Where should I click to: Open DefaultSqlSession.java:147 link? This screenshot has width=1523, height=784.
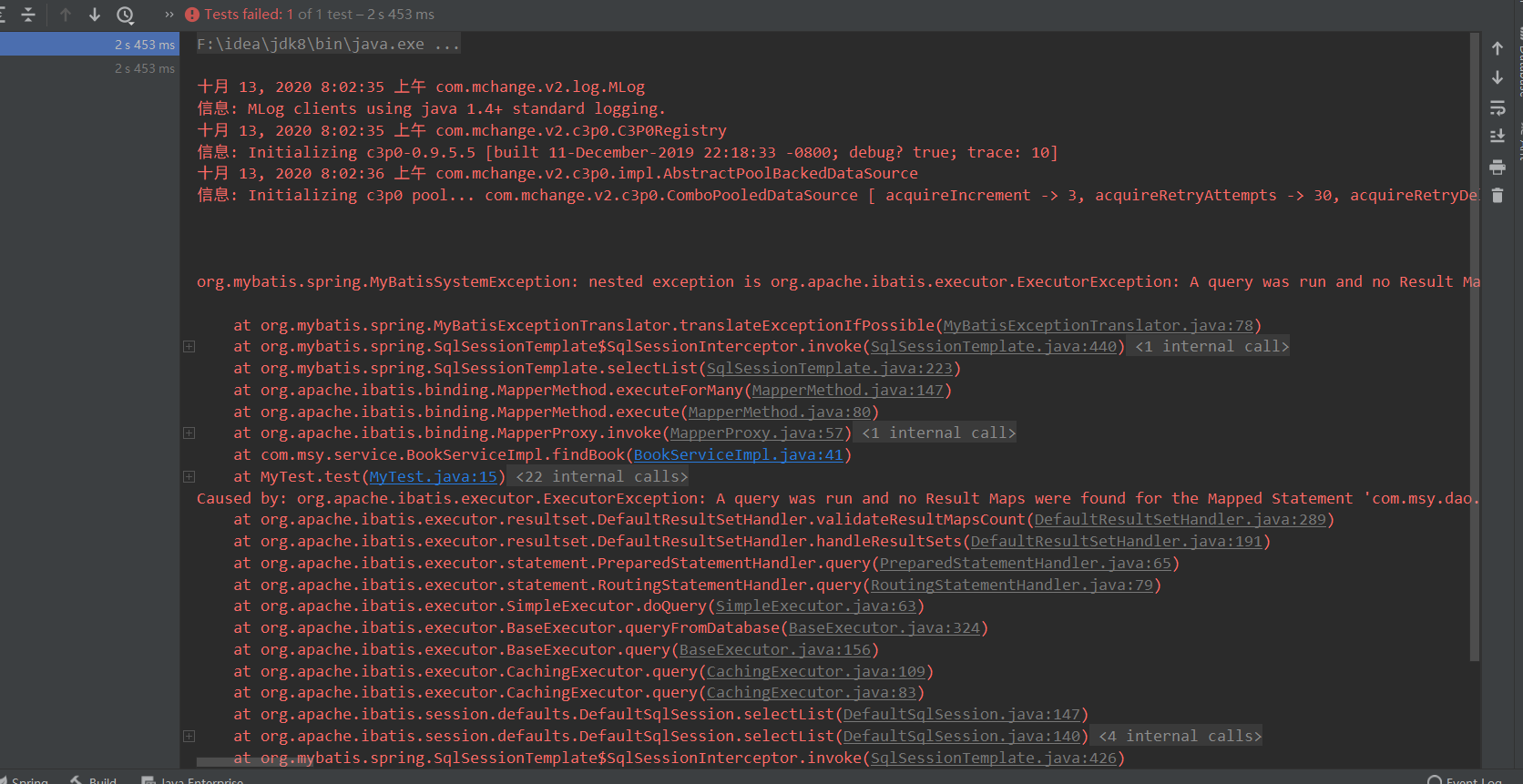(x=961, y=714)
